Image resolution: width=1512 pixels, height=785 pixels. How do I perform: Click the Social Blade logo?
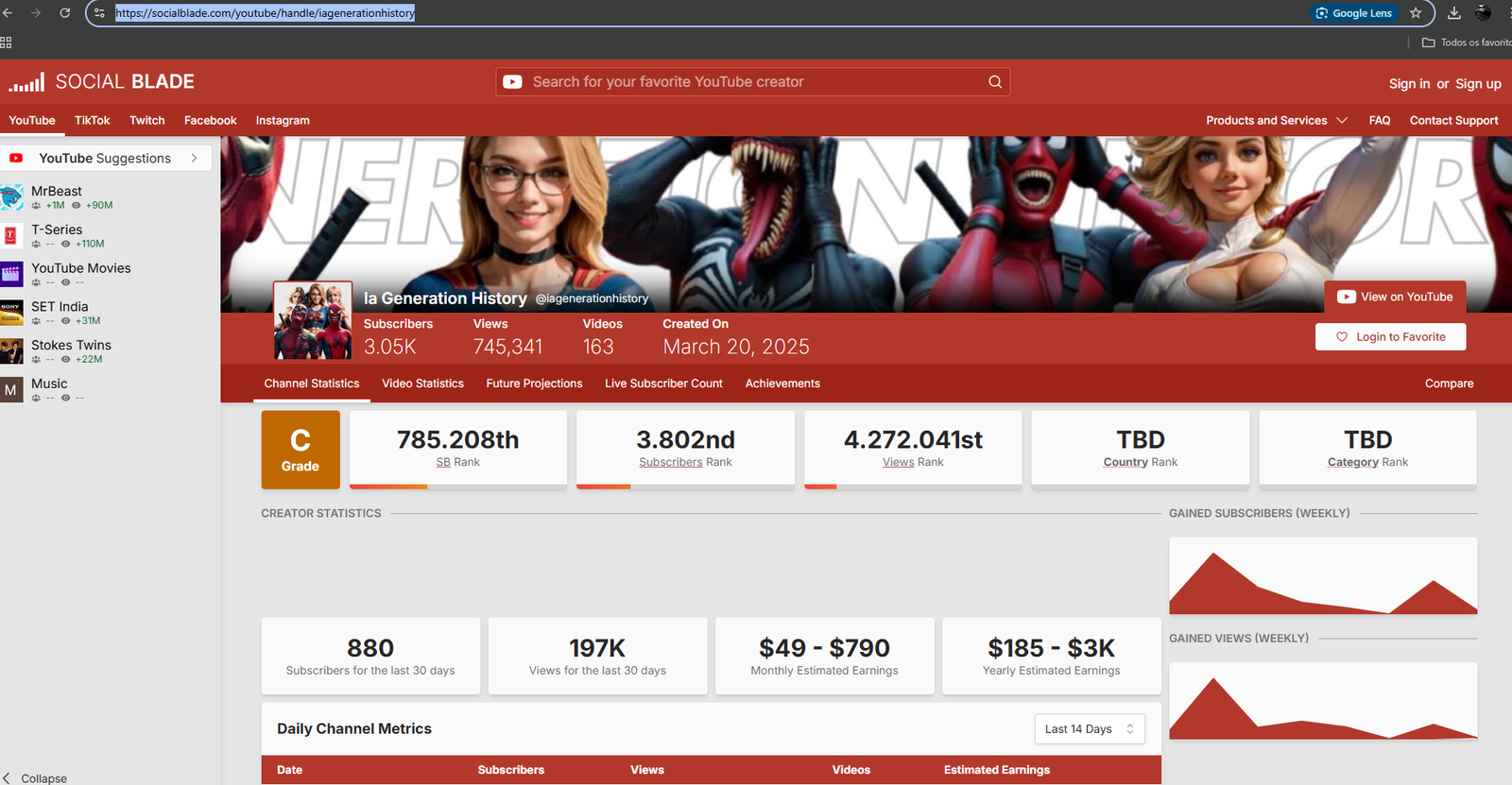click(x=101, y=82)
